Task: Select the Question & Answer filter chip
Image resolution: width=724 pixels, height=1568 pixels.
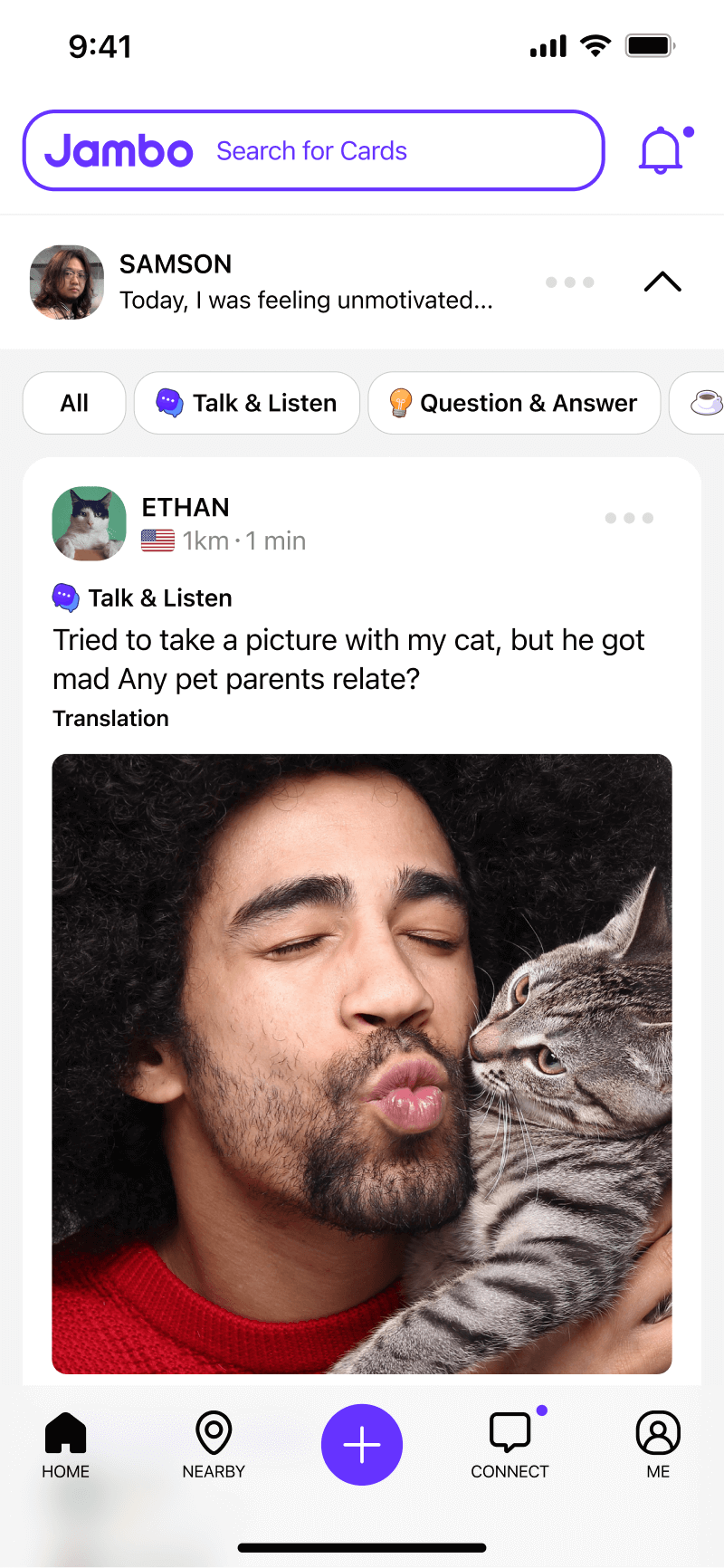Action: coord(514,403)
